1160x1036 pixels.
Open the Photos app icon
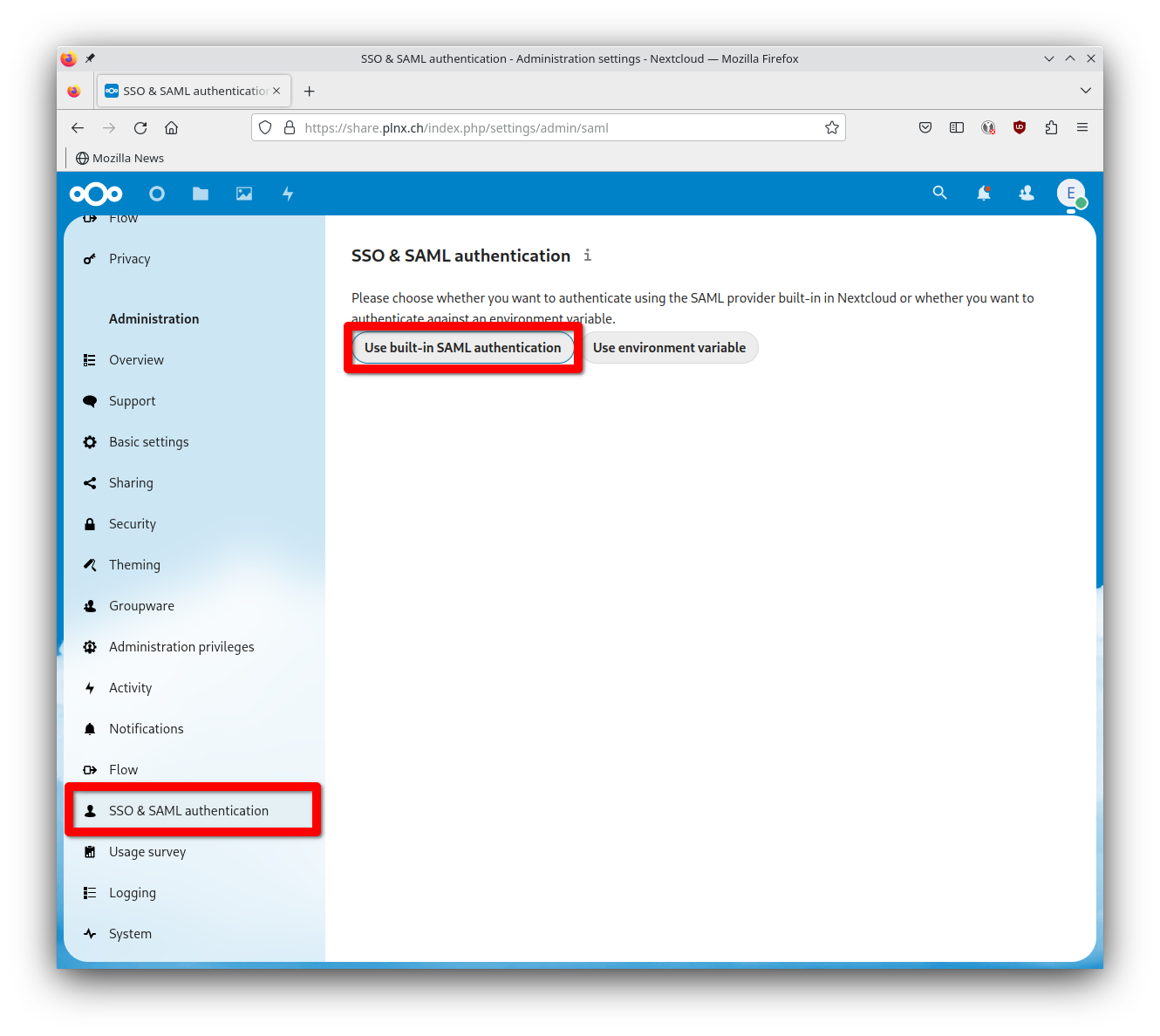click(243, 194)
